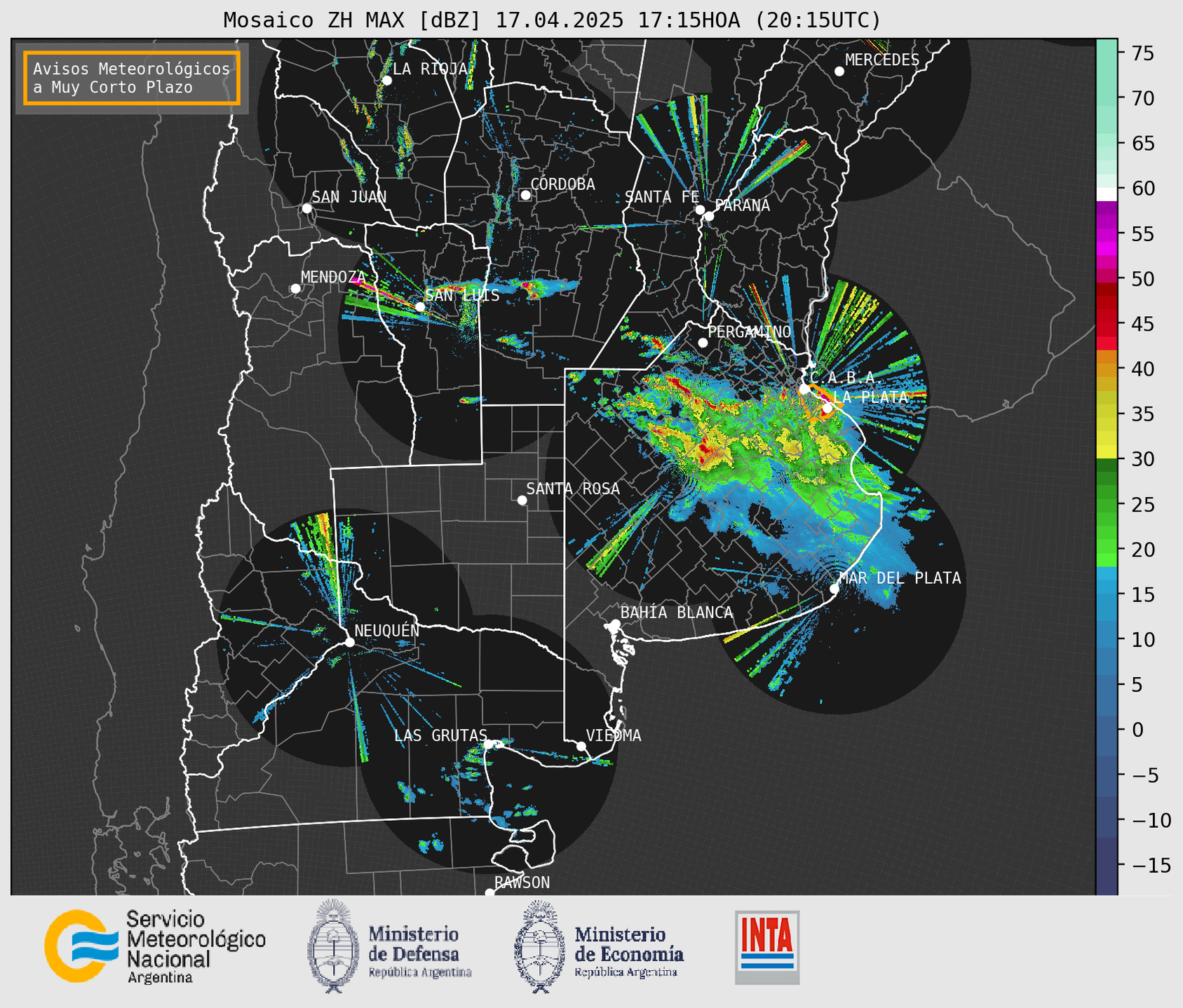Select the SAN LUIS city marker
Image resolution: width=1183 pixels, height=1008 pixels.
pyautogui.click(x=420, y=307)
